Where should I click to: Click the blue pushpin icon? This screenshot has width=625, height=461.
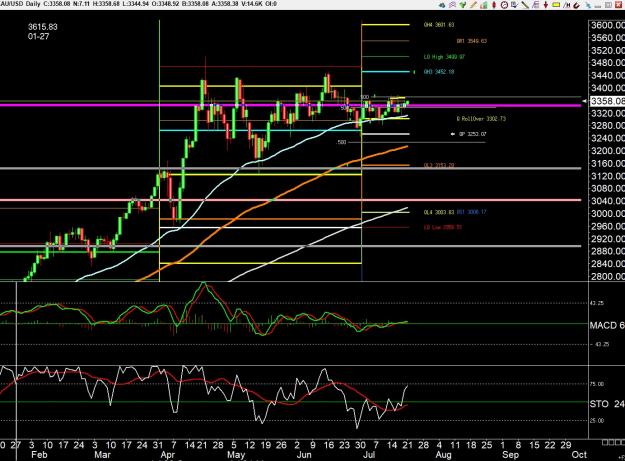point(588,5)
